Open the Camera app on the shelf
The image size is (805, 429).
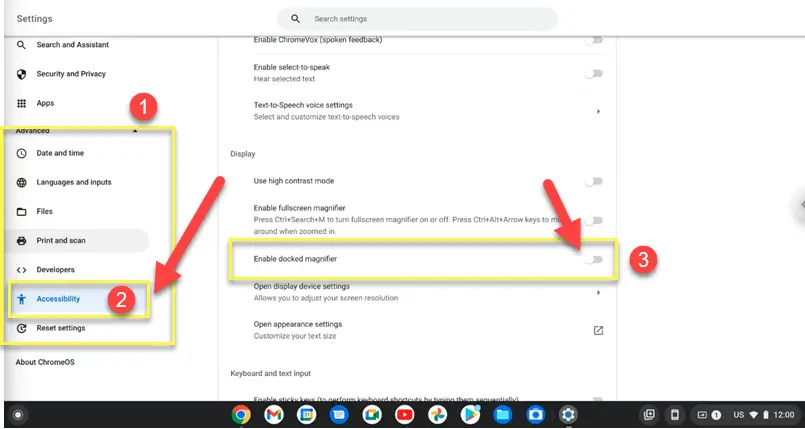535,415
